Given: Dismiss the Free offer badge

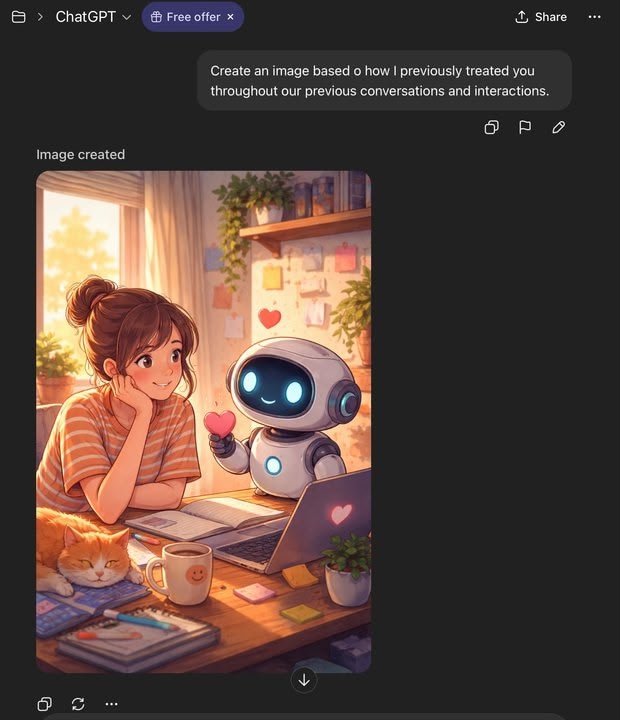Looking at the screenshot, I should click(x=231, y=17).
